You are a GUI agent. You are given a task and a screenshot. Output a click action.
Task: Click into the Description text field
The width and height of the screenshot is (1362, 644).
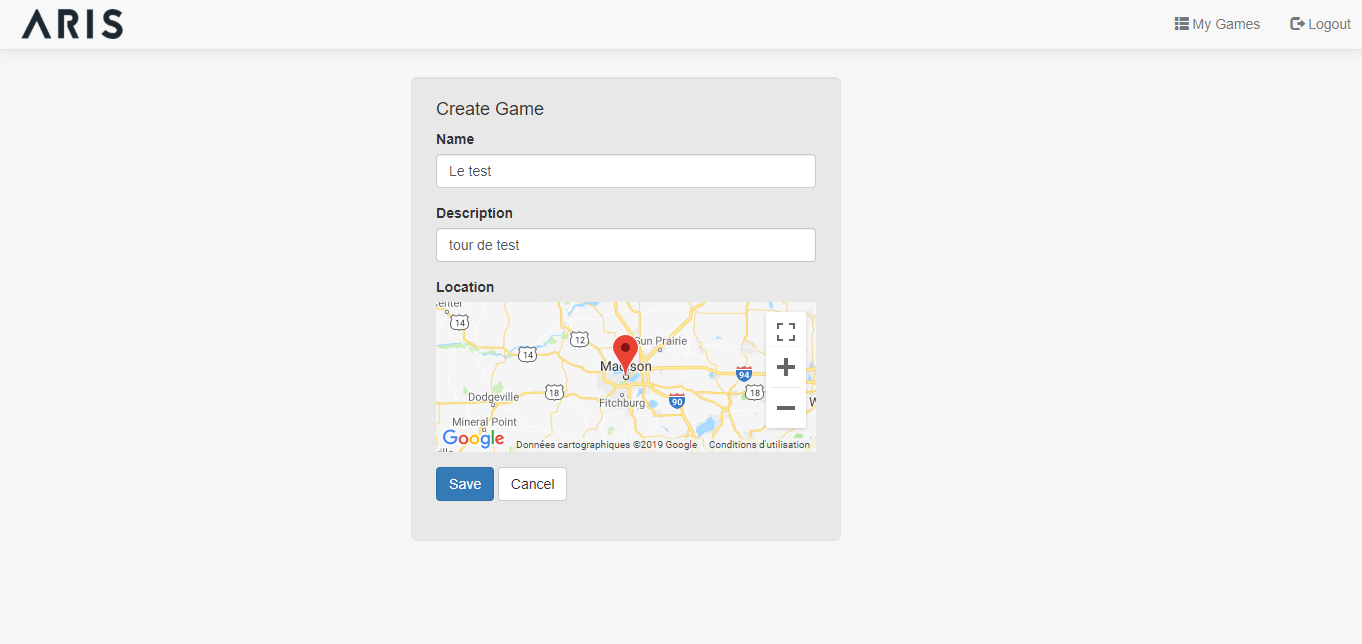625,245
